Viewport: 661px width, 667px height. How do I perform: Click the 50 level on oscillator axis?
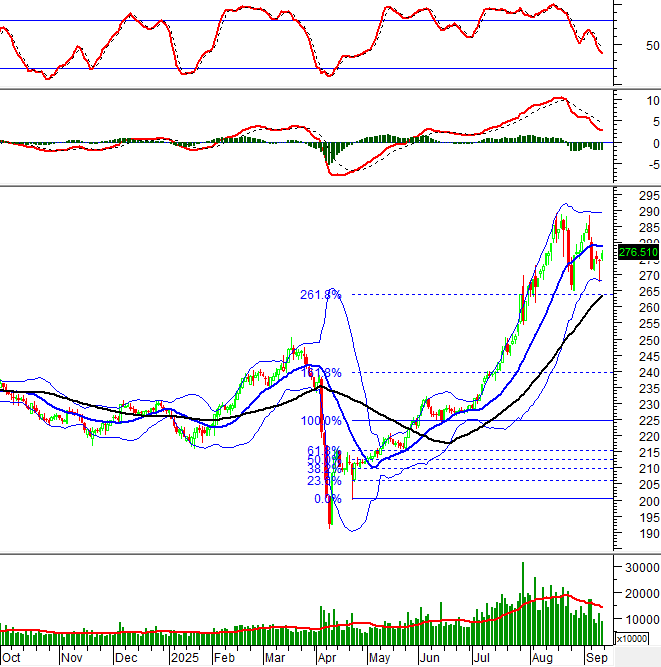[625, 45]
